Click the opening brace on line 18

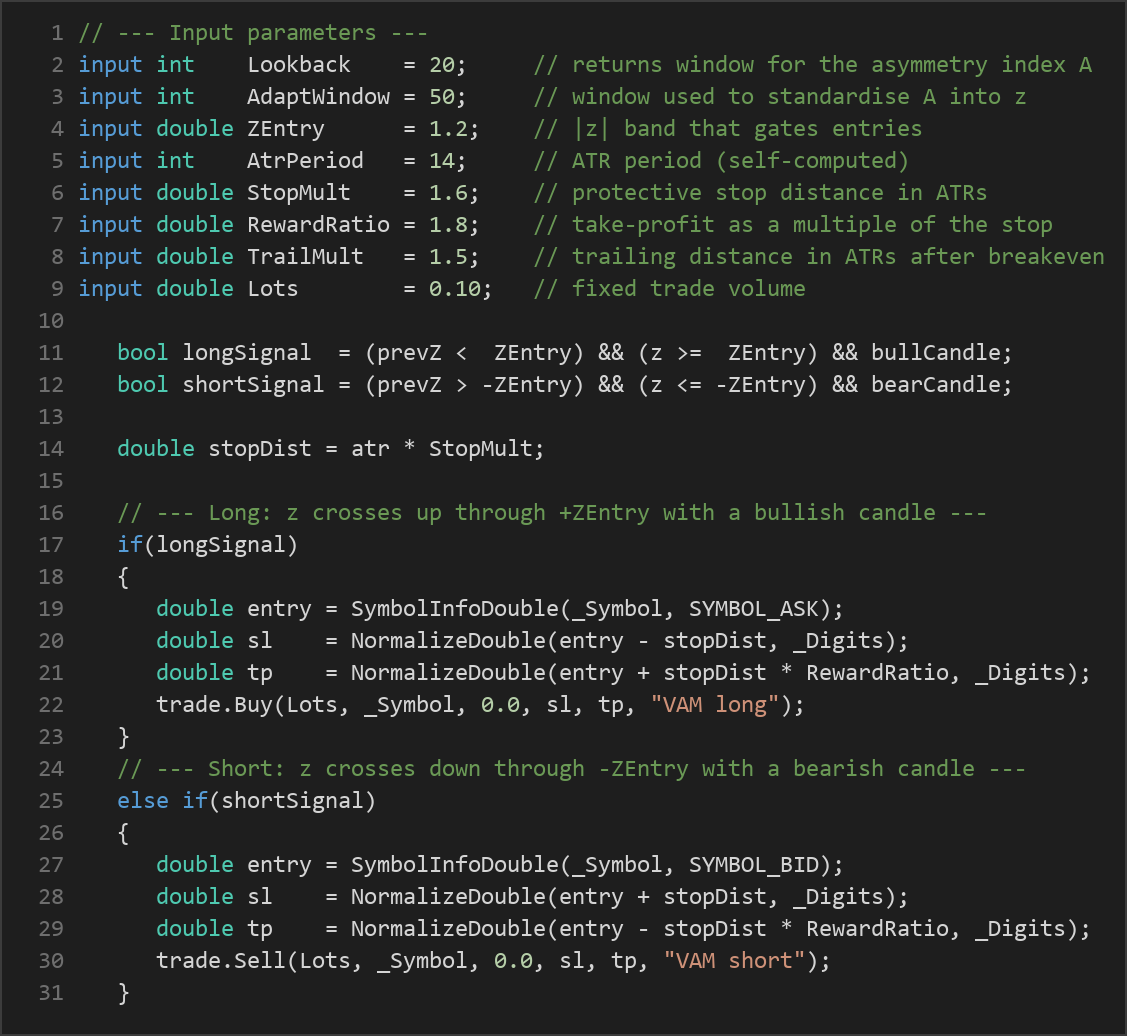(124, 577)
